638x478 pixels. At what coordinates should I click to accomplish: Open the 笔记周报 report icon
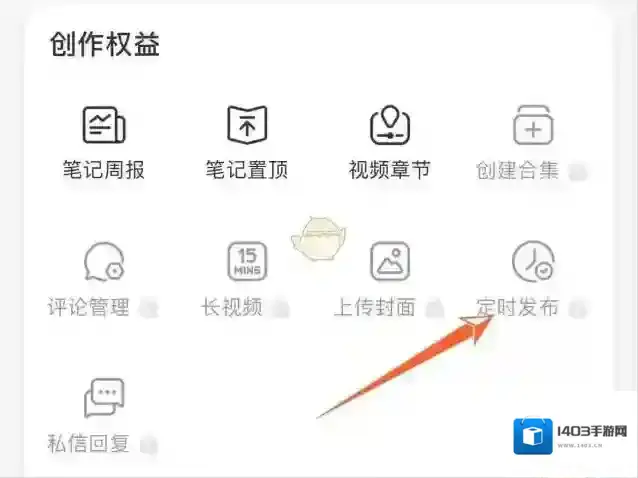click(104, 125)
